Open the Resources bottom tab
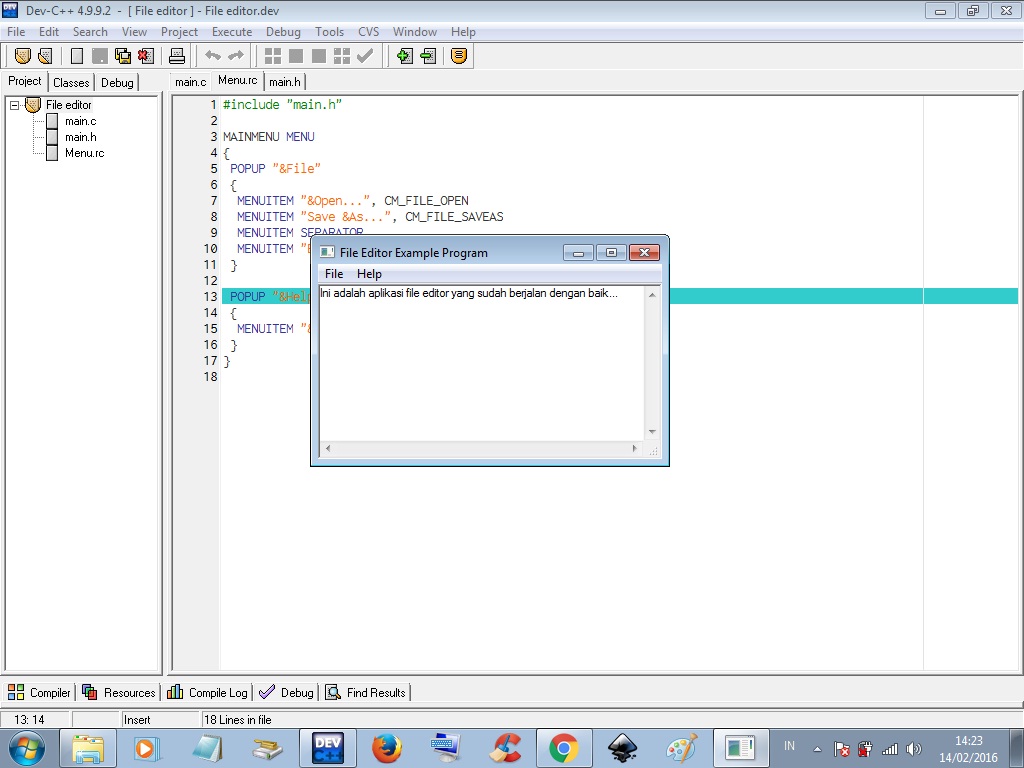 [x=119, y=693]
